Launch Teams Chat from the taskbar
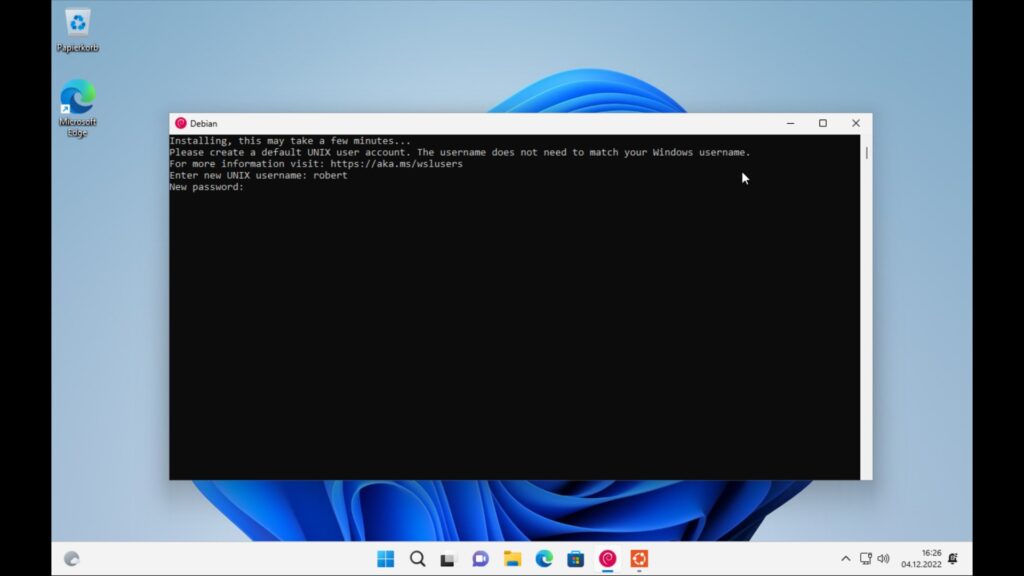 tap(480, 559)
